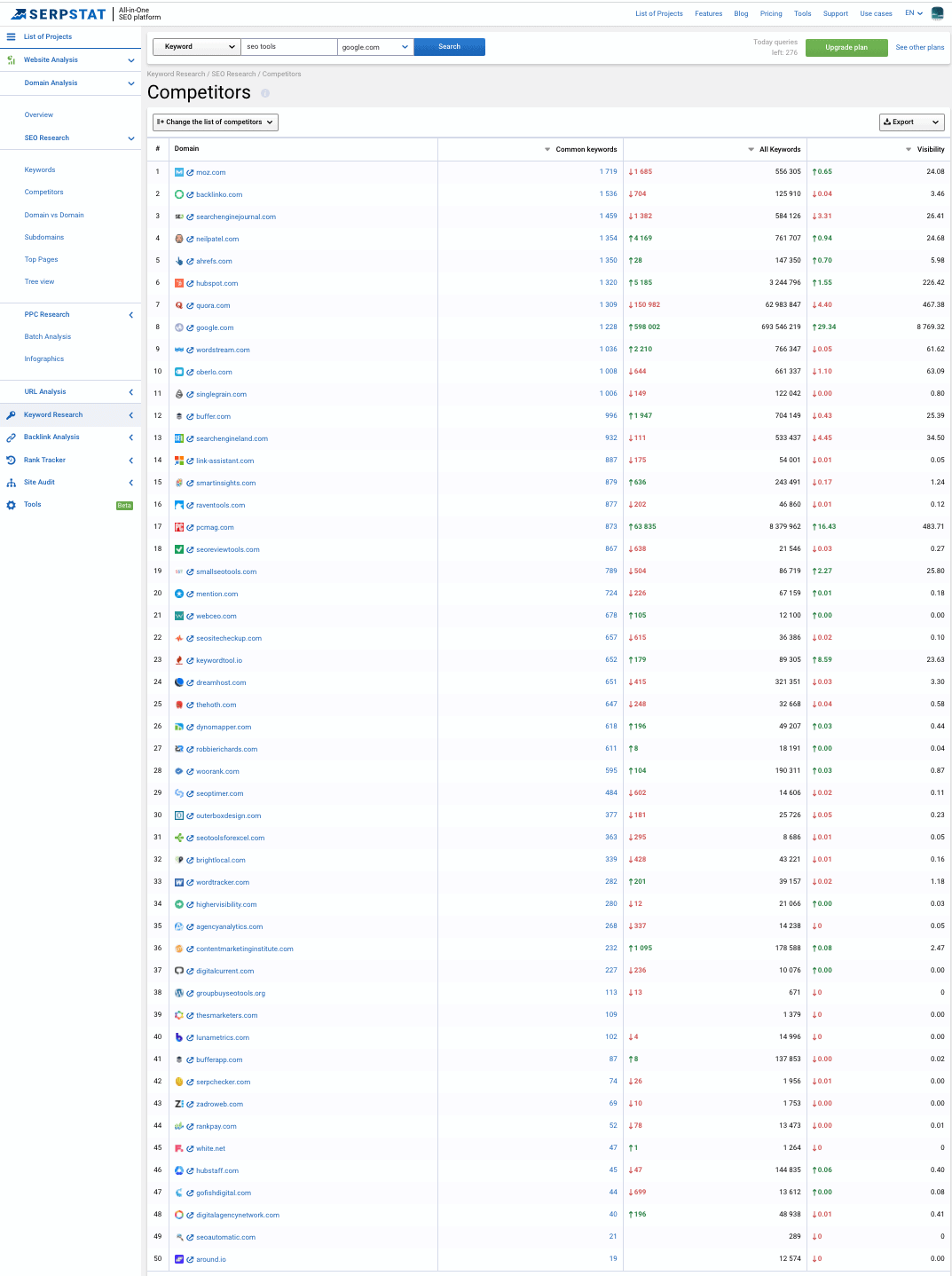The image size is (952, 1276).
Task: Click the Site Audit icon
Action: click(x=12, y=483)
